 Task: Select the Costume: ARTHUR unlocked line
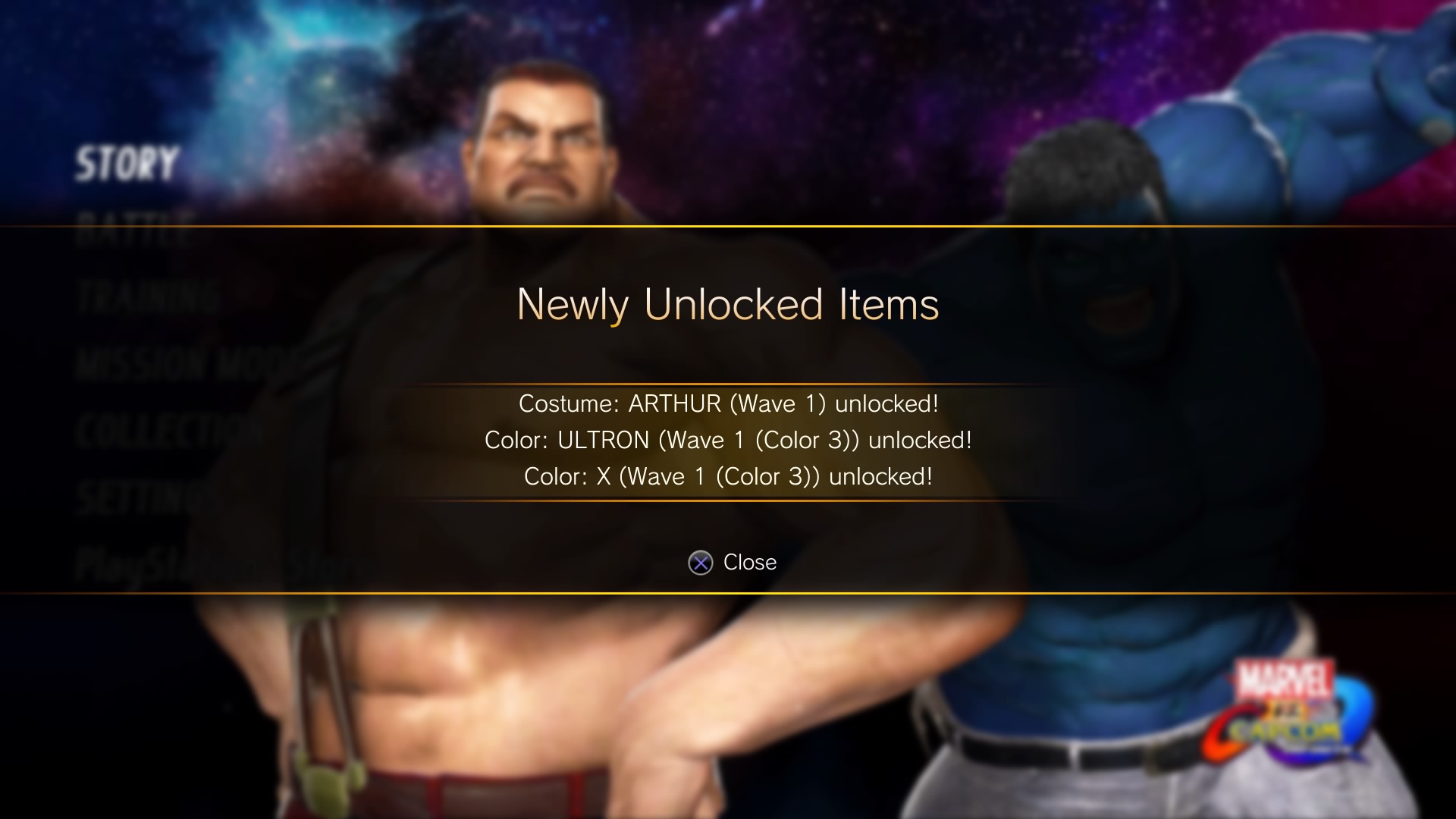pos(728,403)
